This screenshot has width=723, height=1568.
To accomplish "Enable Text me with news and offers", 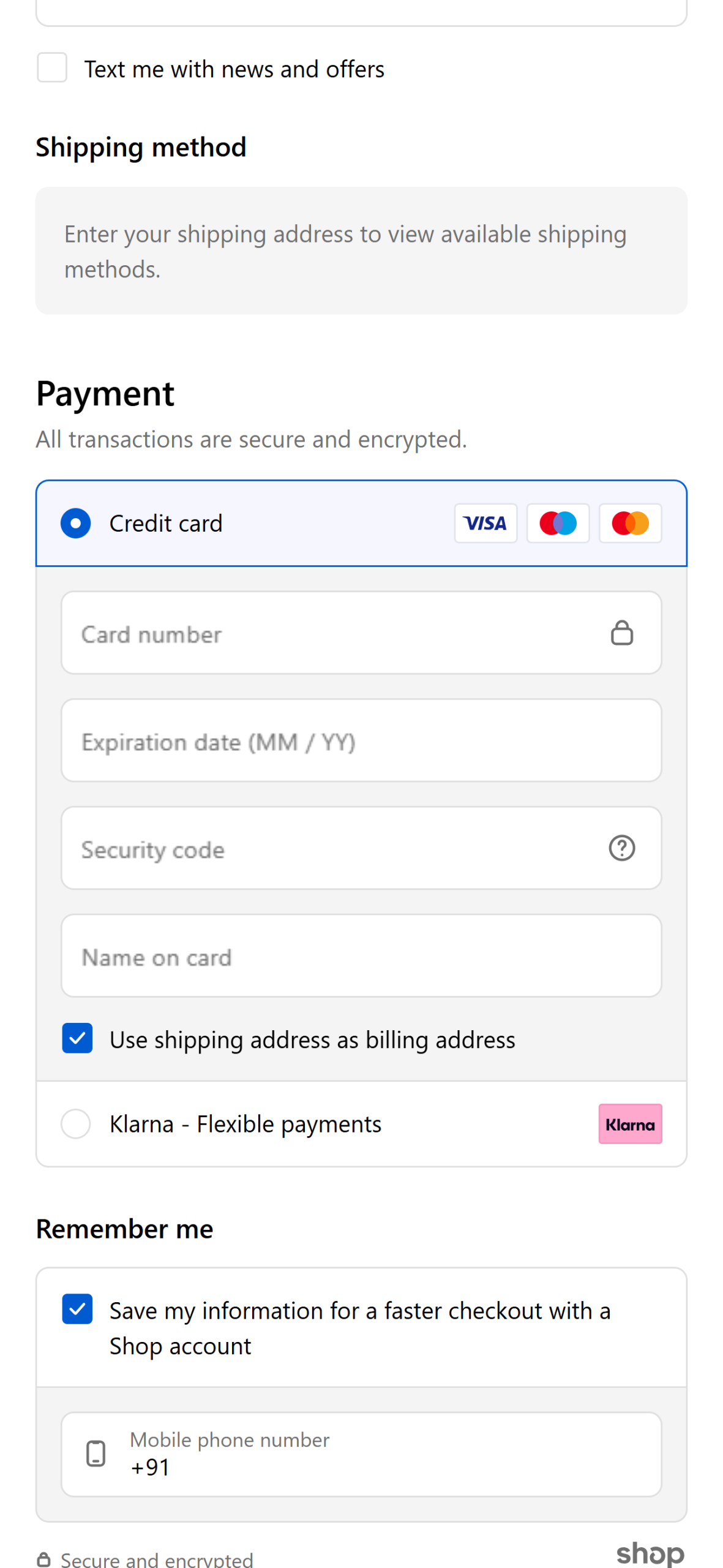I will pos(52,68).
